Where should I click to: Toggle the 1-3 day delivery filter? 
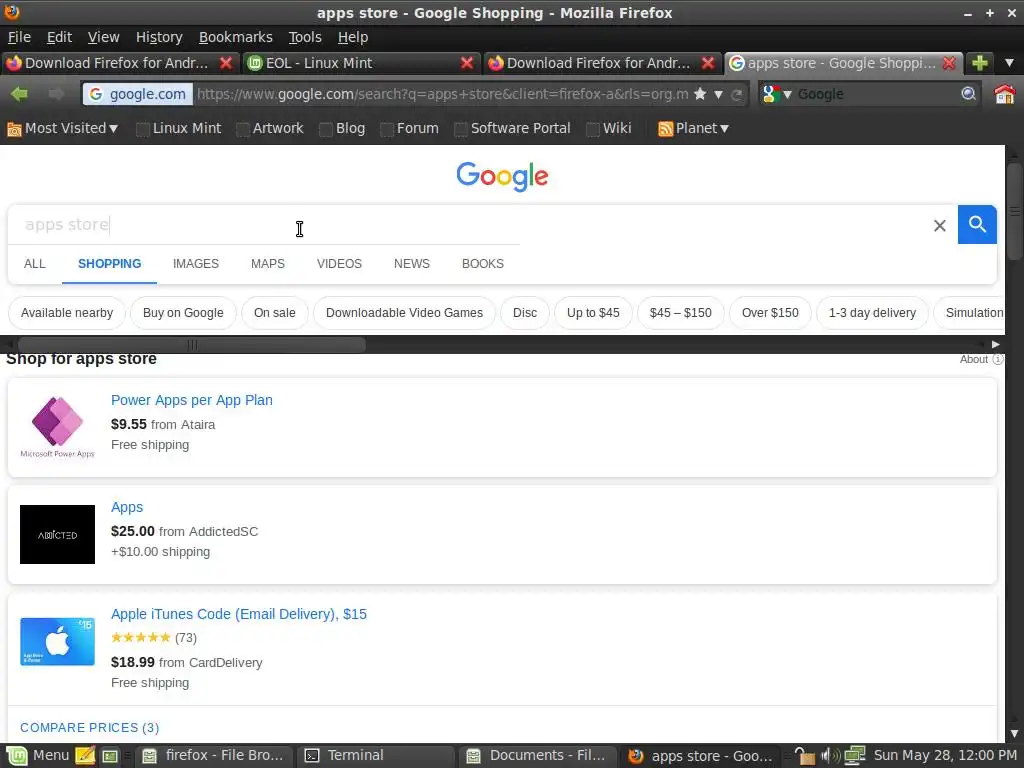872,313
